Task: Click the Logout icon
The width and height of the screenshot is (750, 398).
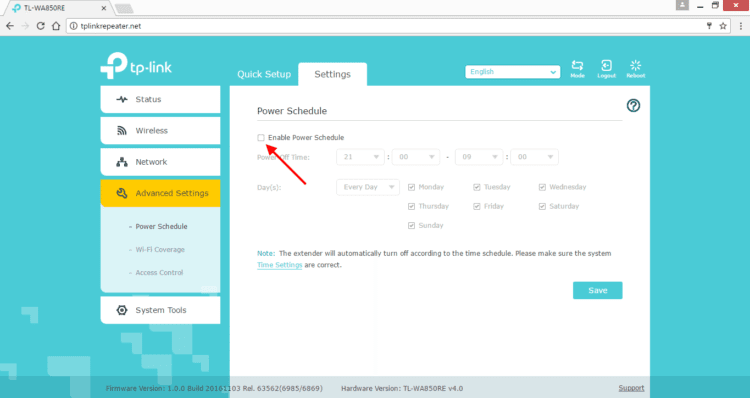Action: pos(607,69)
